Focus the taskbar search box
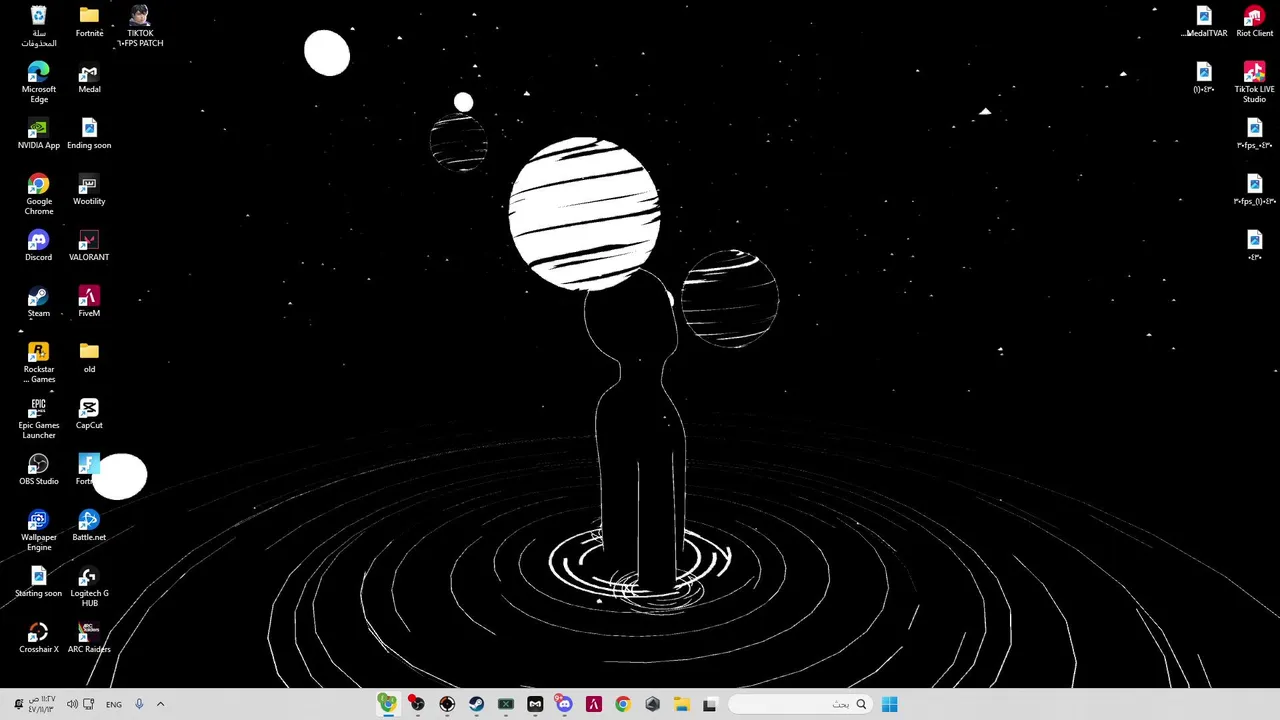Image resolution: width=1280 pixels, height=720 pixels. (x=800, y=704)
